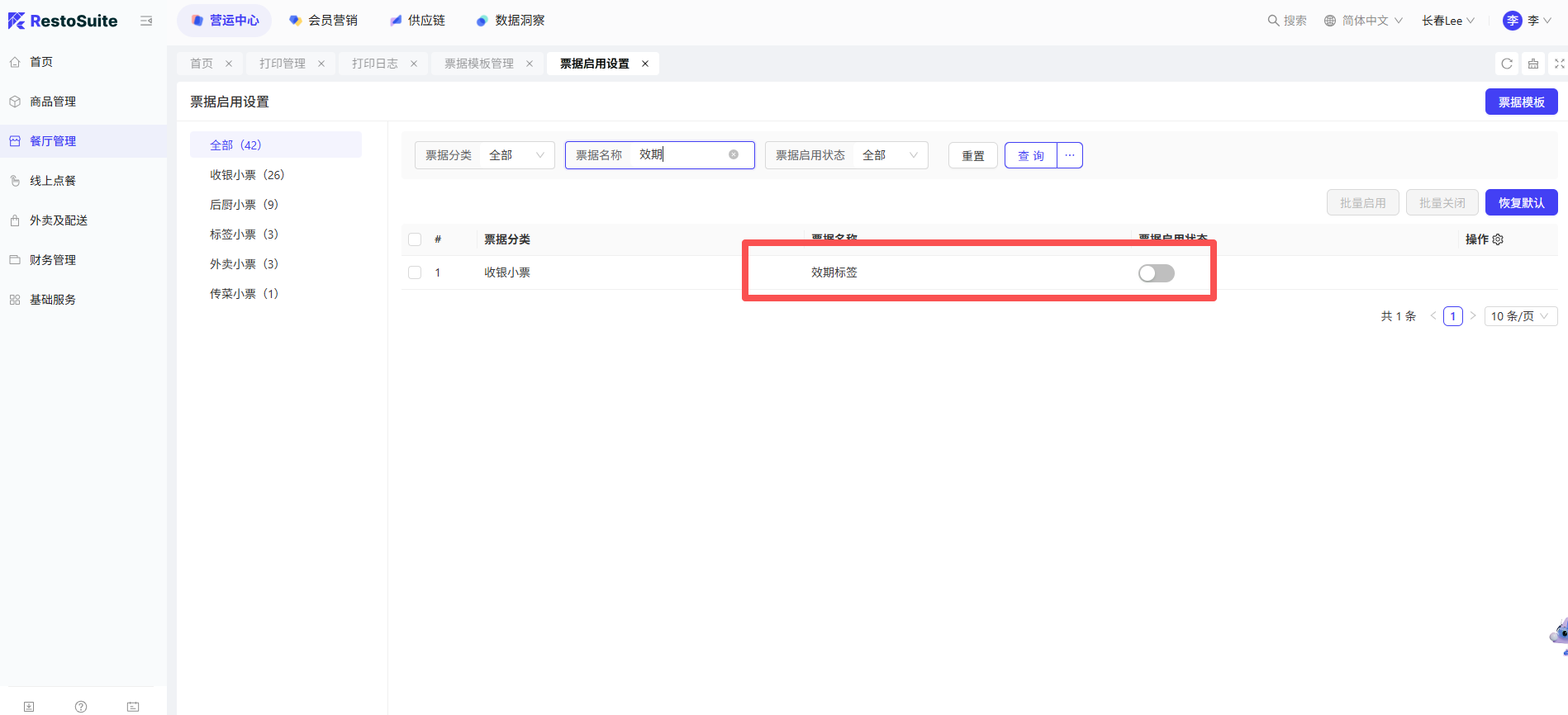The image size is (1568, 715).
Task: Open the help question mark icon
Action: (81, 707)
